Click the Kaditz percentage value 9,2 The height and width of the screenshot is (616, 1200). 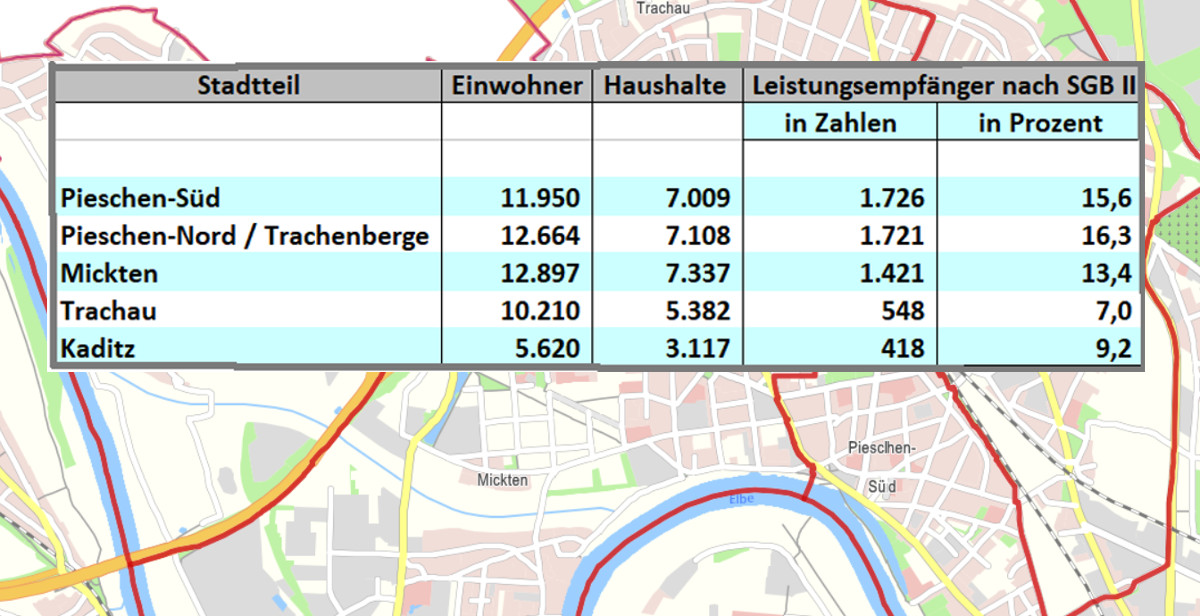tap(1114, 349)
